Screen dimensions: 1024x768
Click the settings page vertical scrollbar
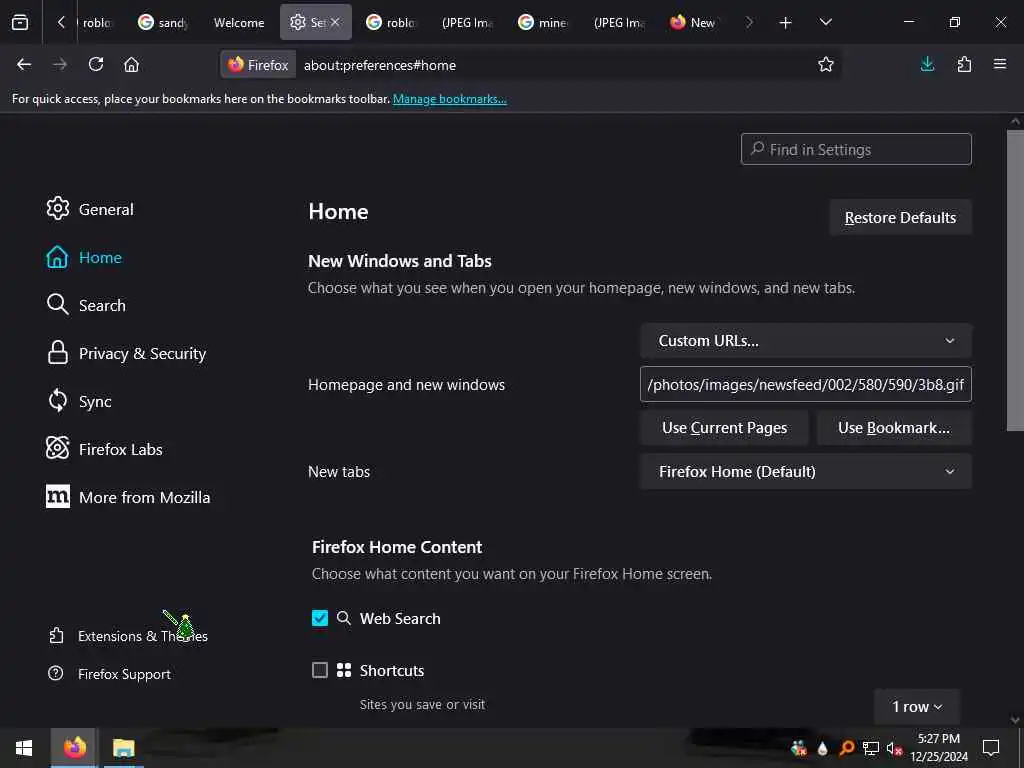tap(1015, 281)
